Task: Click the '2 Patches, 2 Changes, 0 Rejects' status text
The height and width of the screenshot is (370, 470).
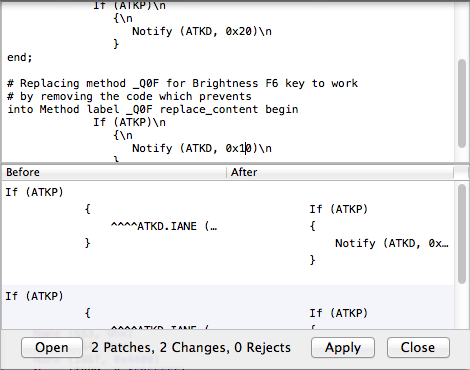Action: tap(191, 348)
